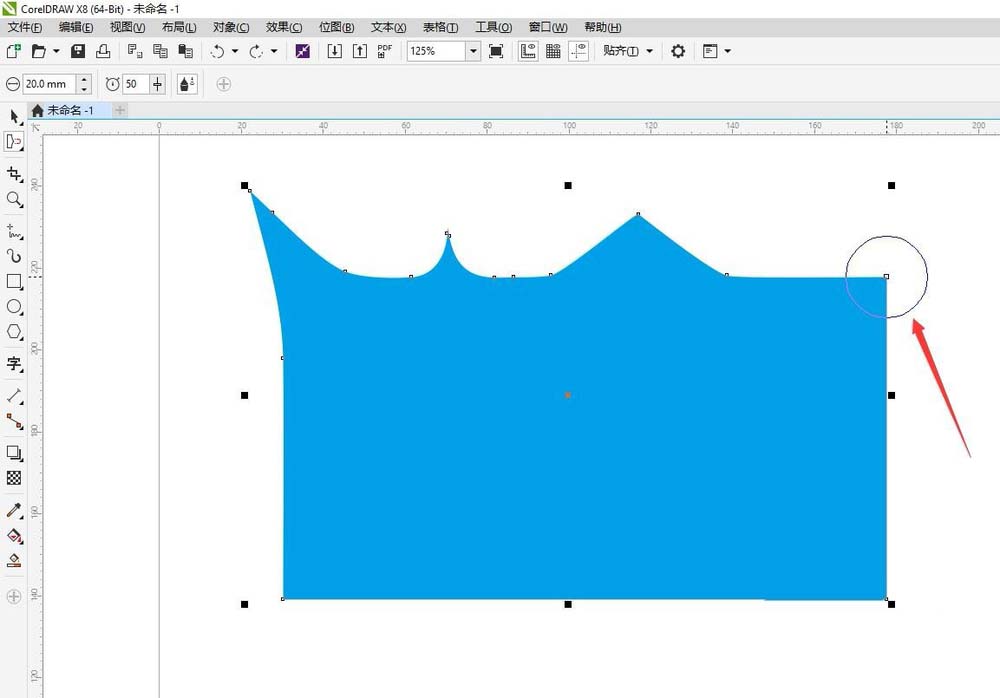
Task: Select the Drop Shadow tool
Action: coord(14,453)
